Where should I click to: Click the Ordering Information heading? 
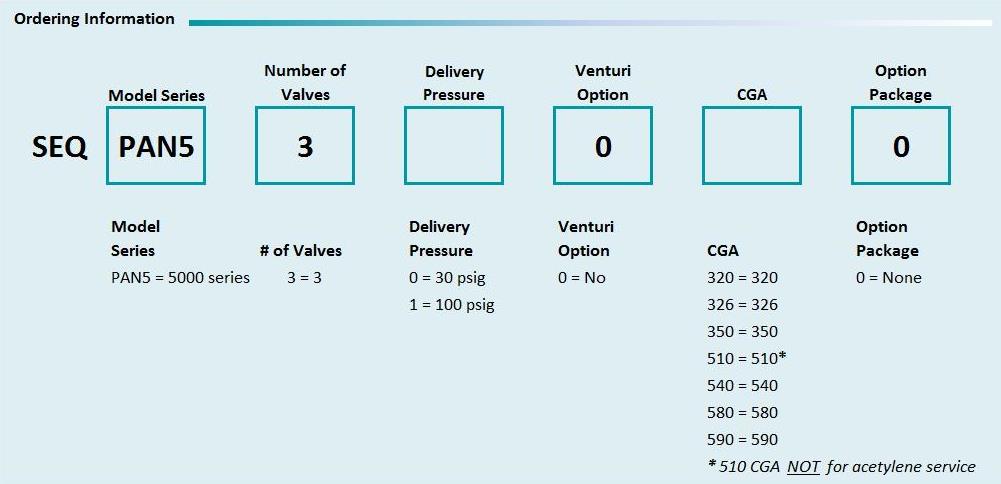click(x=95, y=19)
